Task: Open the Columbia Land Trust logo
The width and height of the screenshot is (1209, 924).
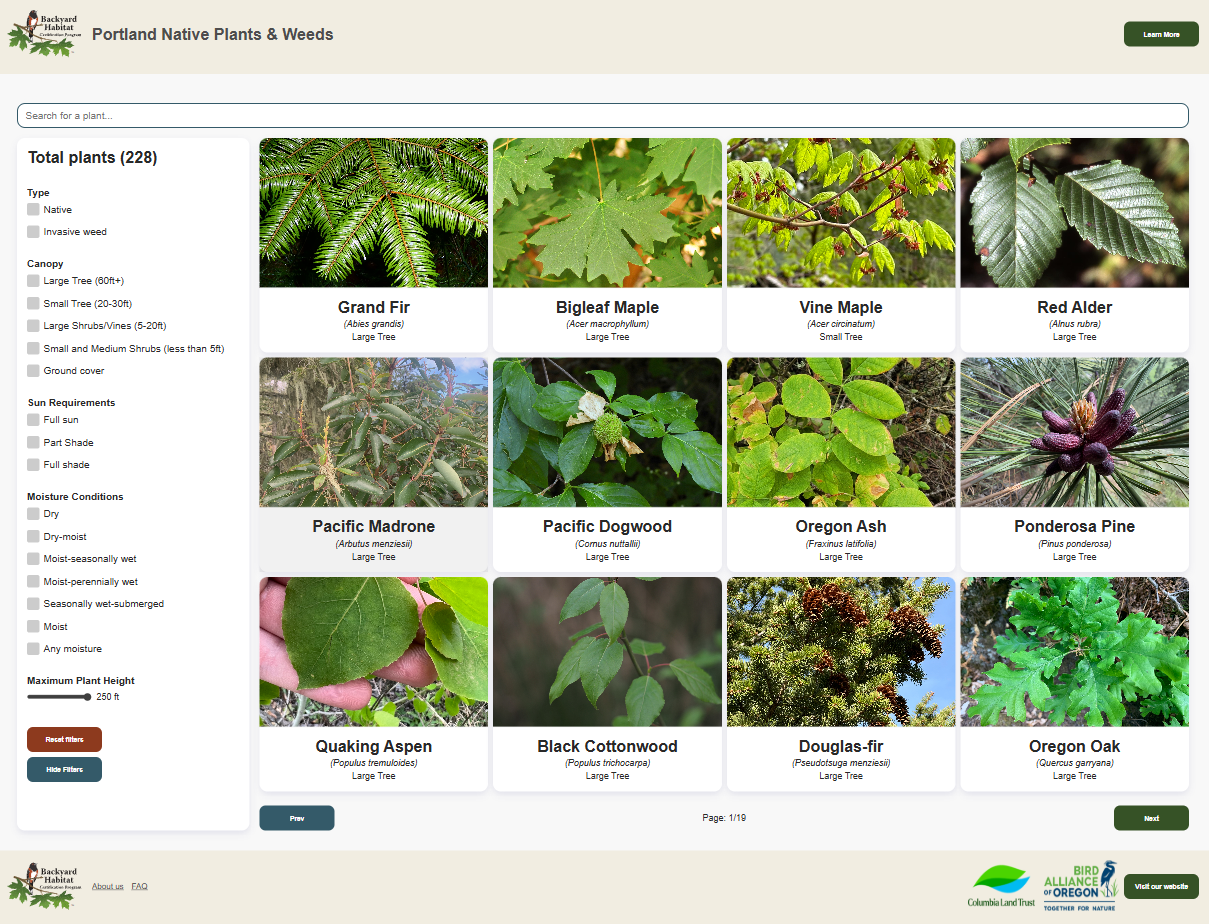Action: 1001,886
